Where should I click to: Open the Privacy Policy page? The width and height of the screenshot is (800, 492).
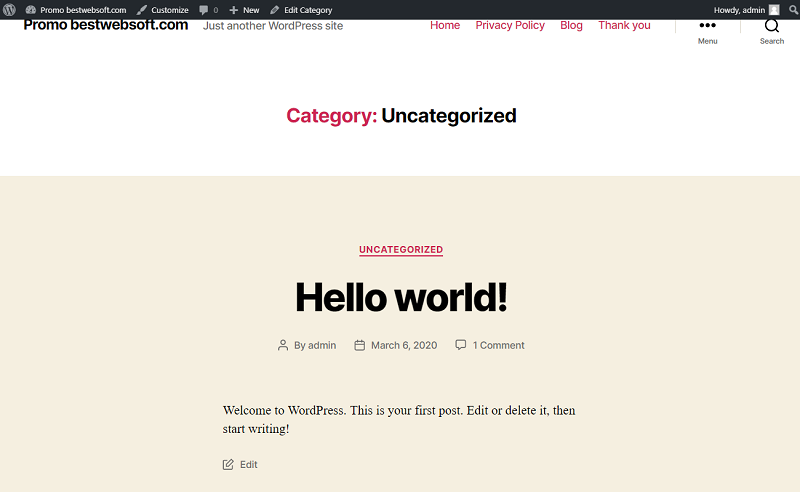(510, 25)
